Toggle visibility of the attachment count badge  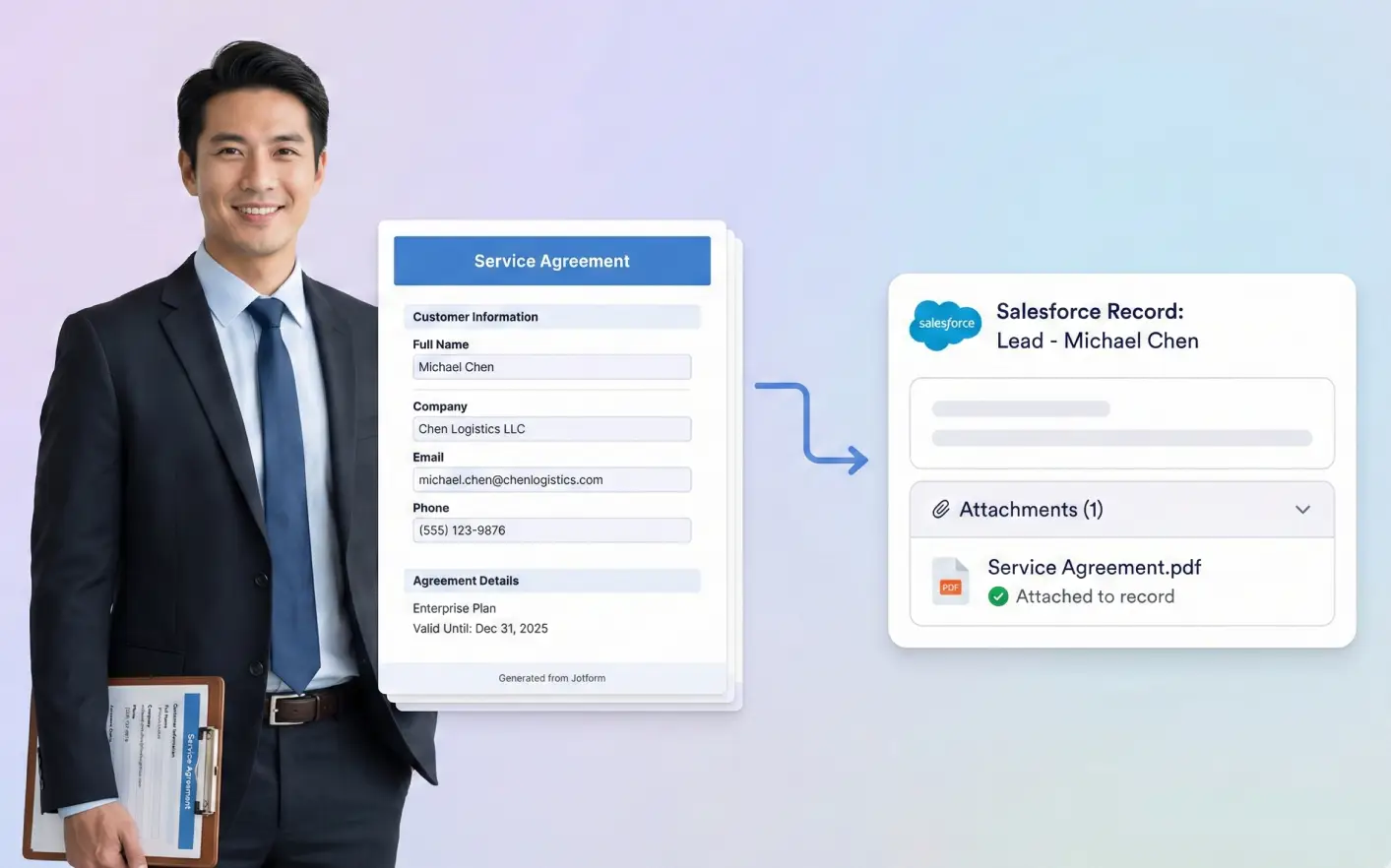pos(1096,509)
